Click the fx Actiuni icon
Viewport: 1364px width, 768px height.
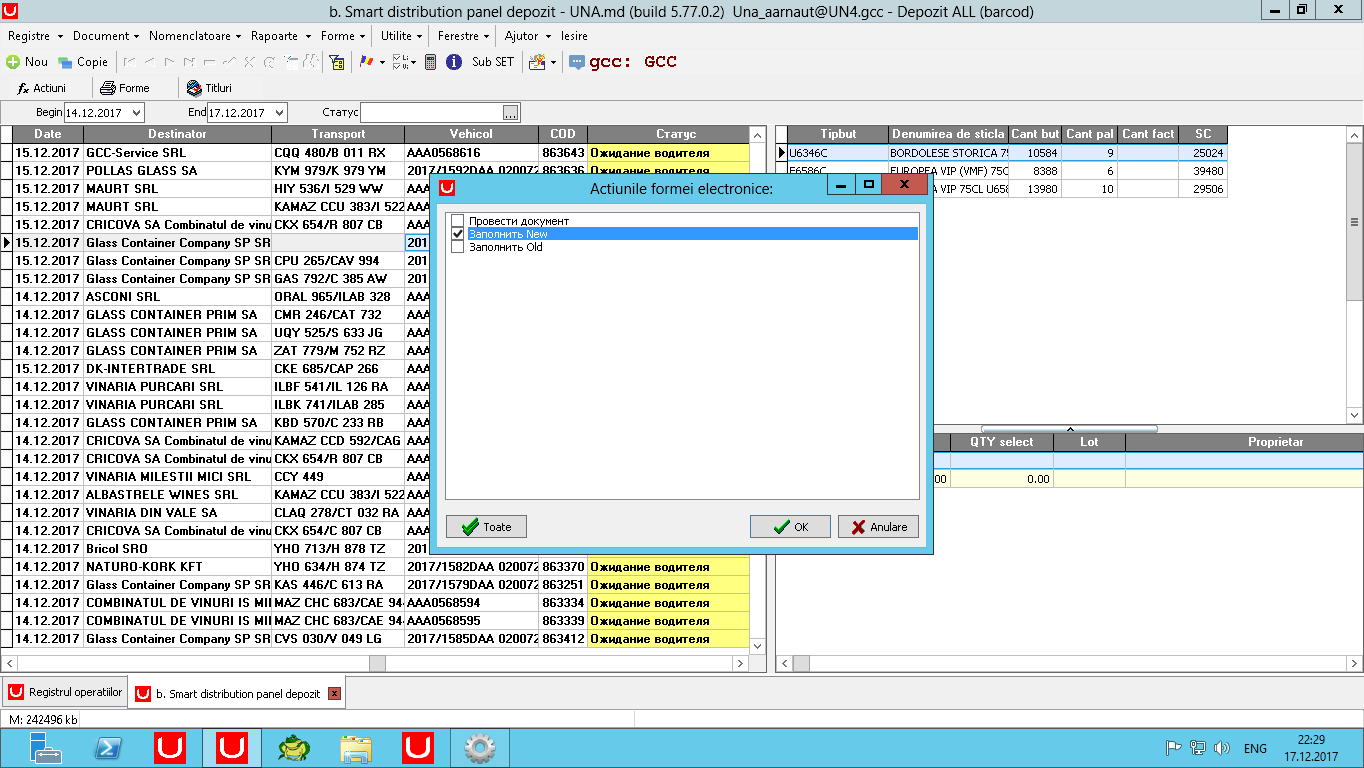[x=24, y=88]
